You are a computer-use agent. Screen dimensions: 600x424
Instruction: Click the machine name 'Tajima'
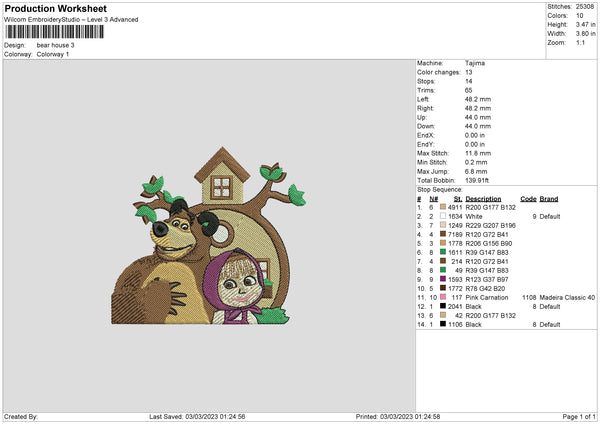(475, 63)
